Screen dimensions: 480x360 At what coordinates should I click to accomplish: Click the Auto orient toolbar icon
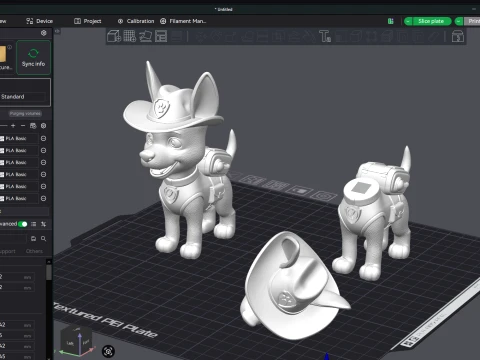pos(145,36)
